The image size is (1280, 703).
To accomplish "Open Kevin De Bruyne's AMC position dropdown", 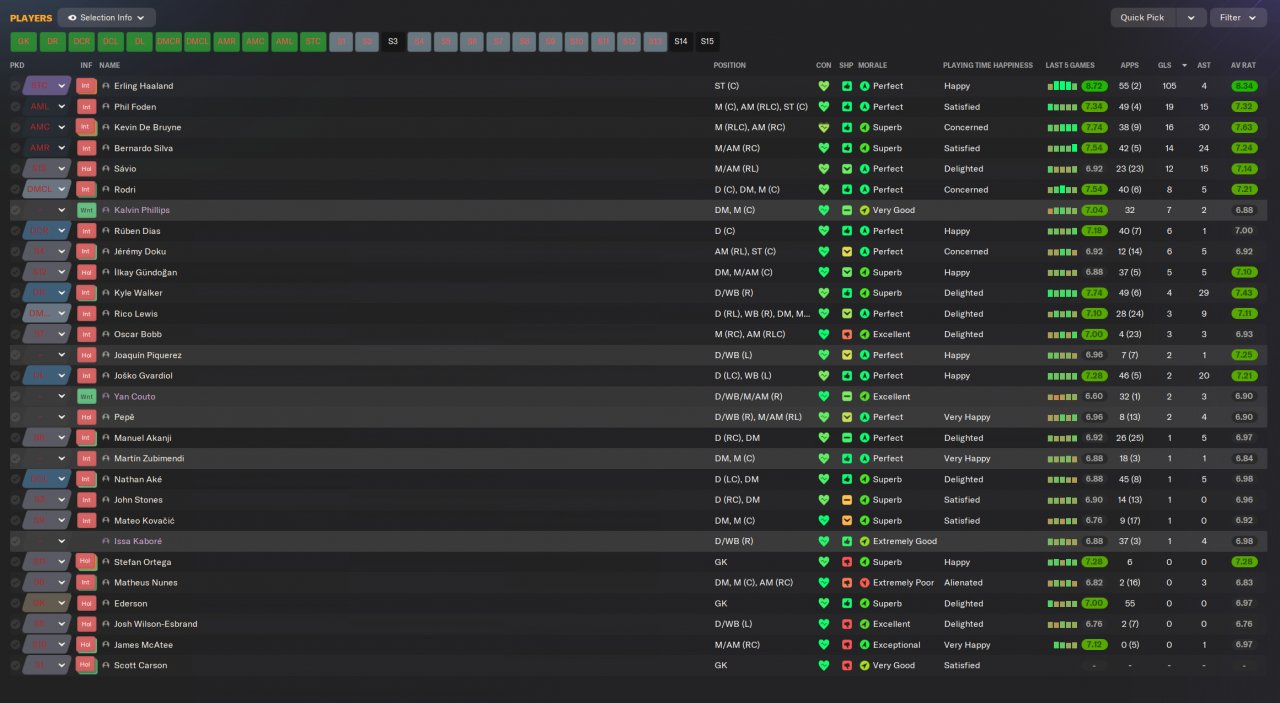I will [x=62, y=127].
